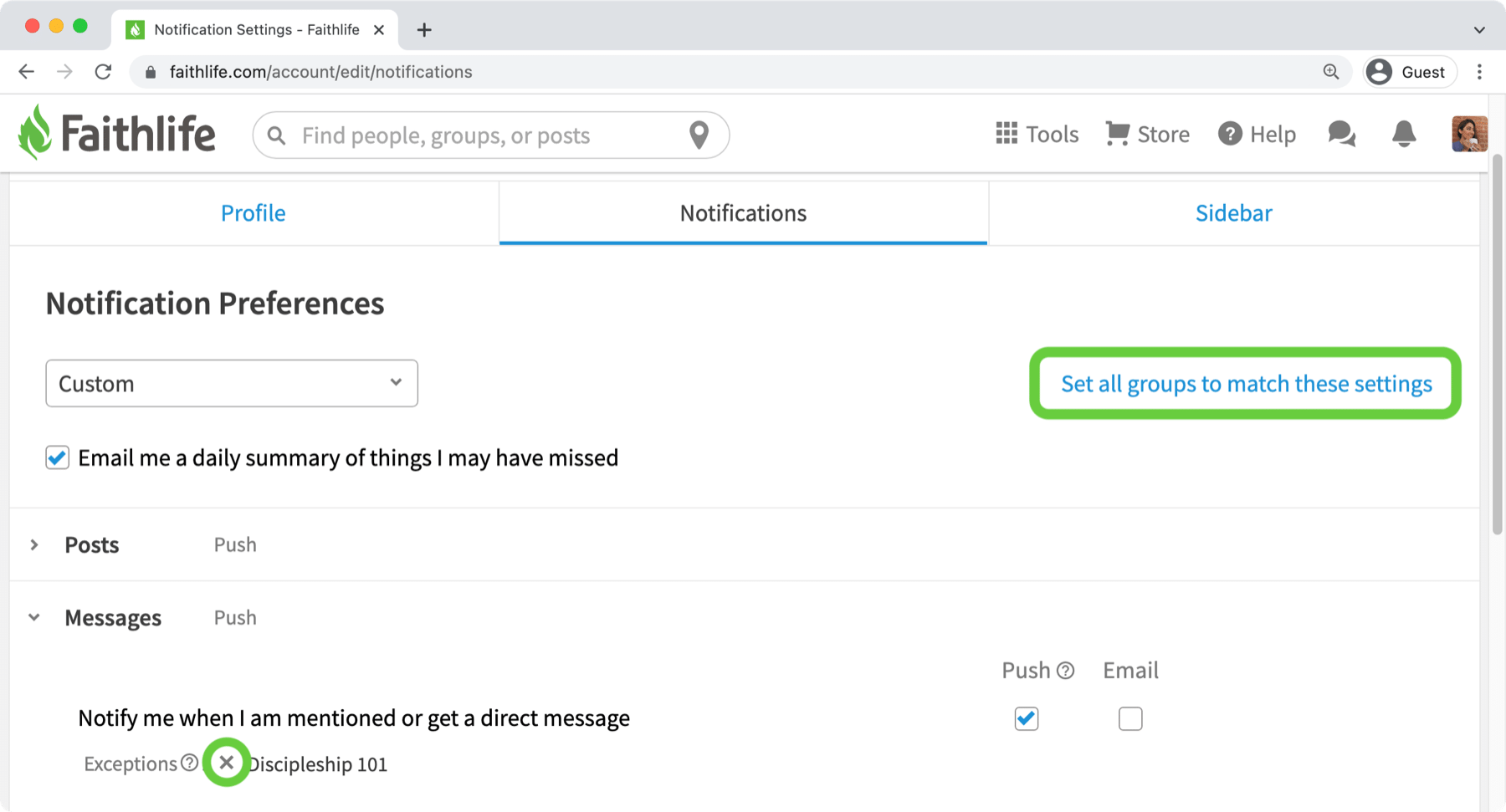Go forward in browser history
Screen dimensions: 1506x812
pyautogui.click(x=64, y=72)
